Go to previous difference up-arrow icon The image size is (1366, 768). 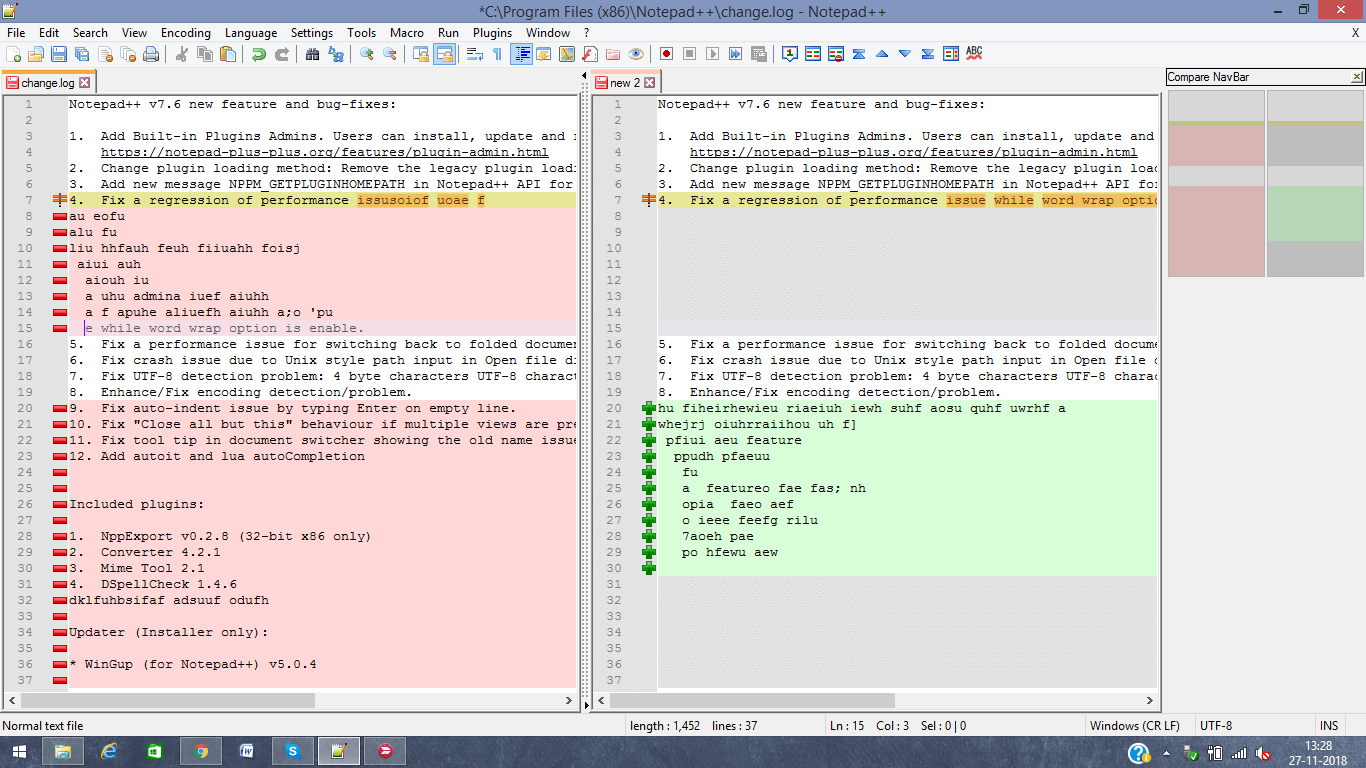click(x=882, y=54)
